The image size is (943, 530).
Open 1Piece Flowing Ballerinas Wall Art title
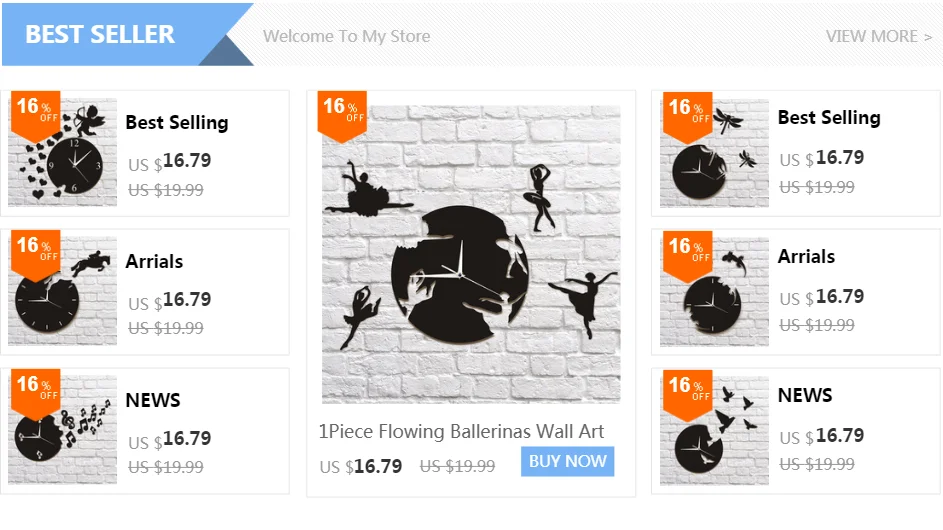click(x=461, y=431)
